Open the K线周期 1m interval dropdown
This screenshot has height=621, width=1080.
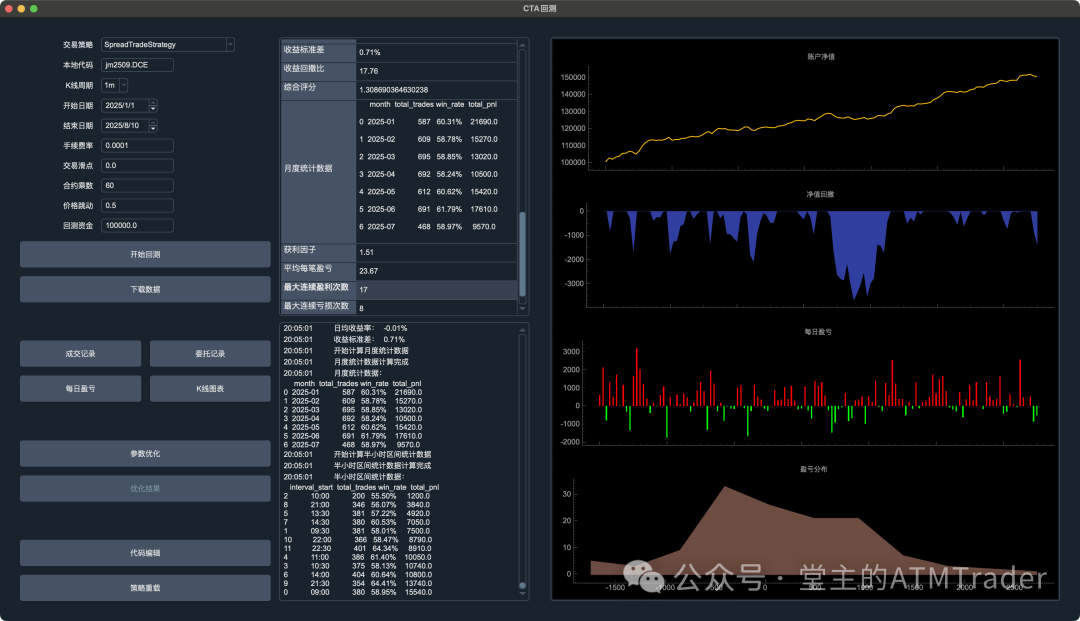pyautogui.click(x=114, y=85)
